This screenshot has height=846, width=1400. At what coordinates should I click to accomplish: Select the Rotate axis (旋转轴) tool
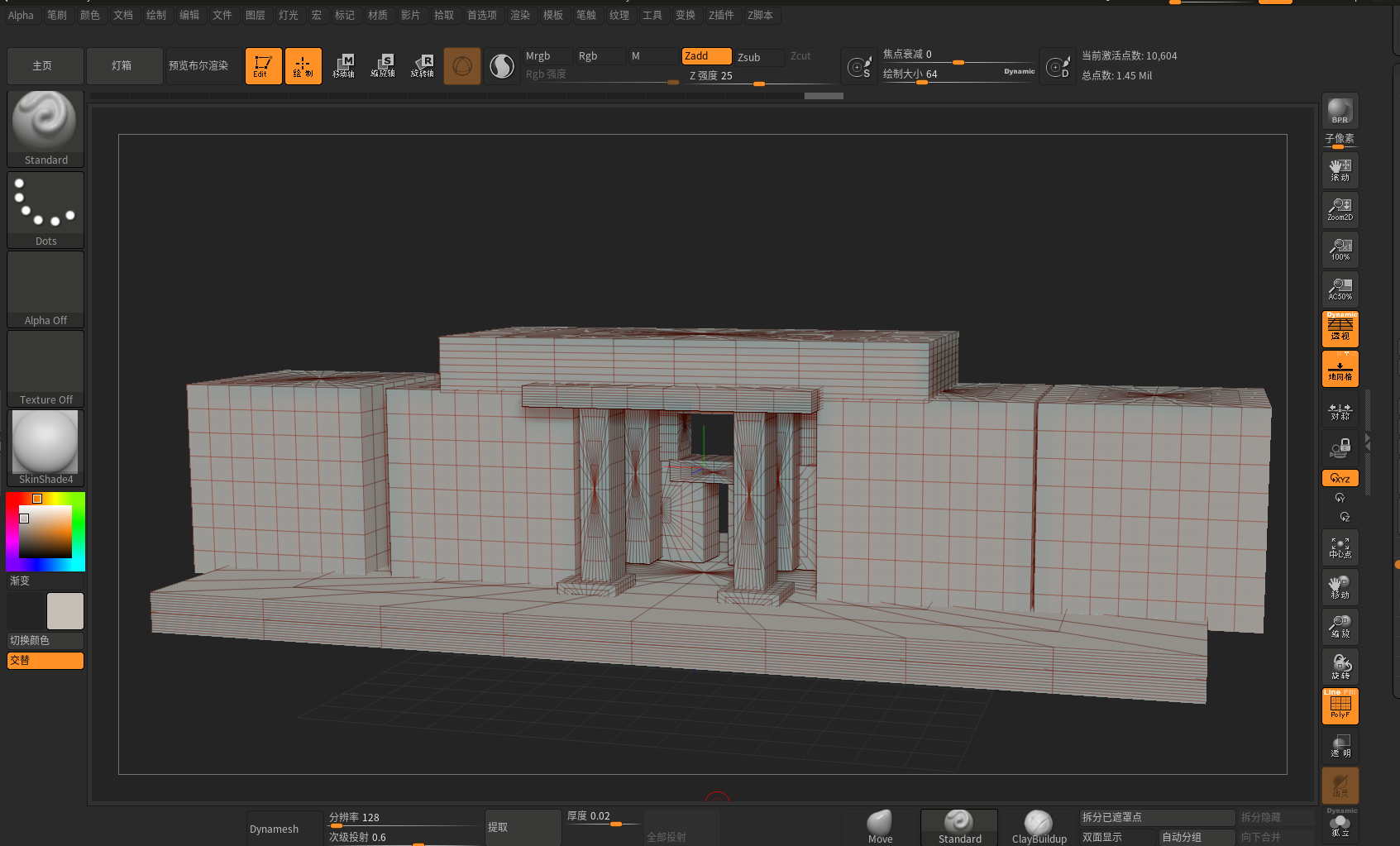pos(423,66)
